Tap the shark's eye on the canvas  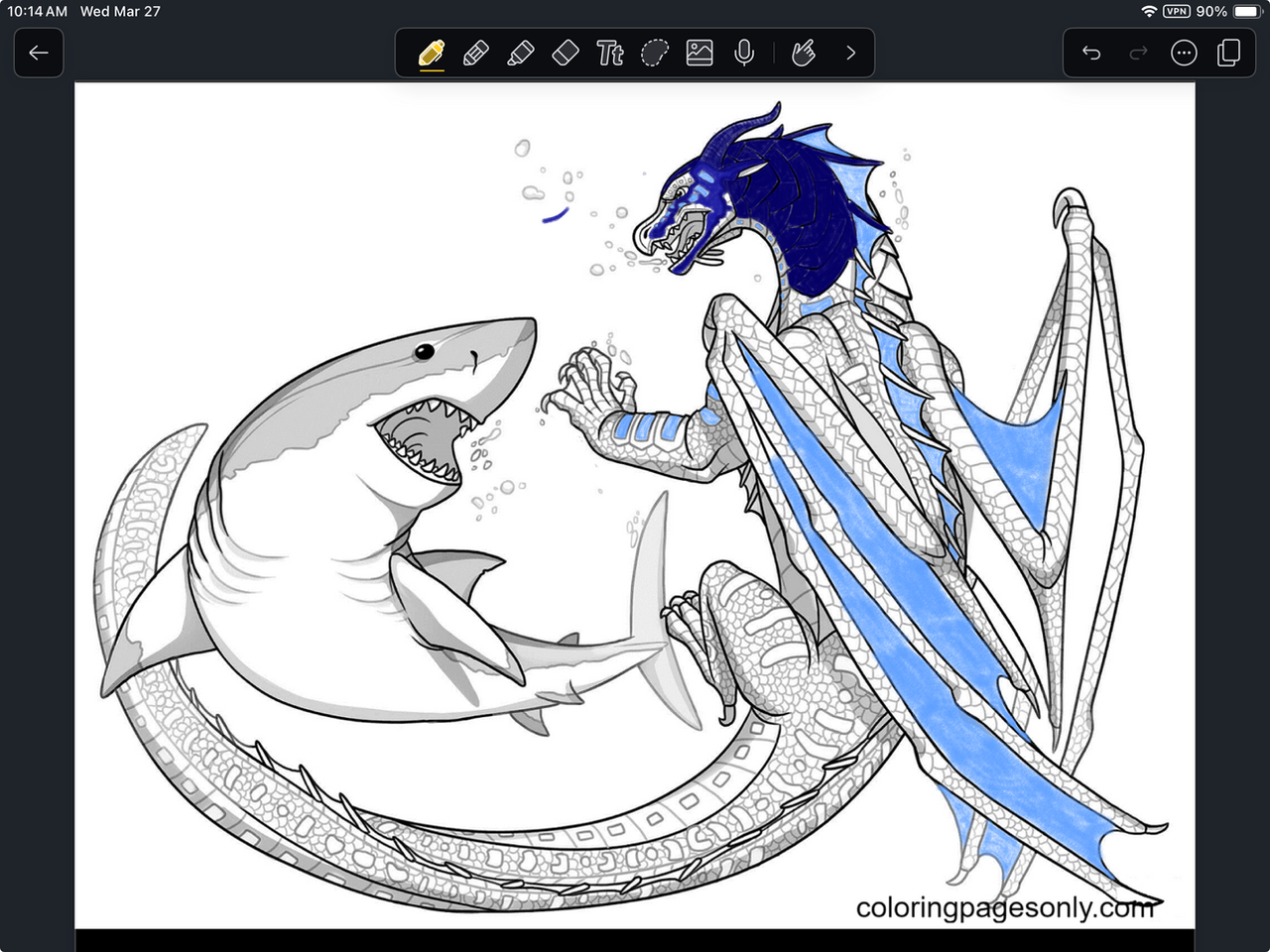click(x=424, y=351)
